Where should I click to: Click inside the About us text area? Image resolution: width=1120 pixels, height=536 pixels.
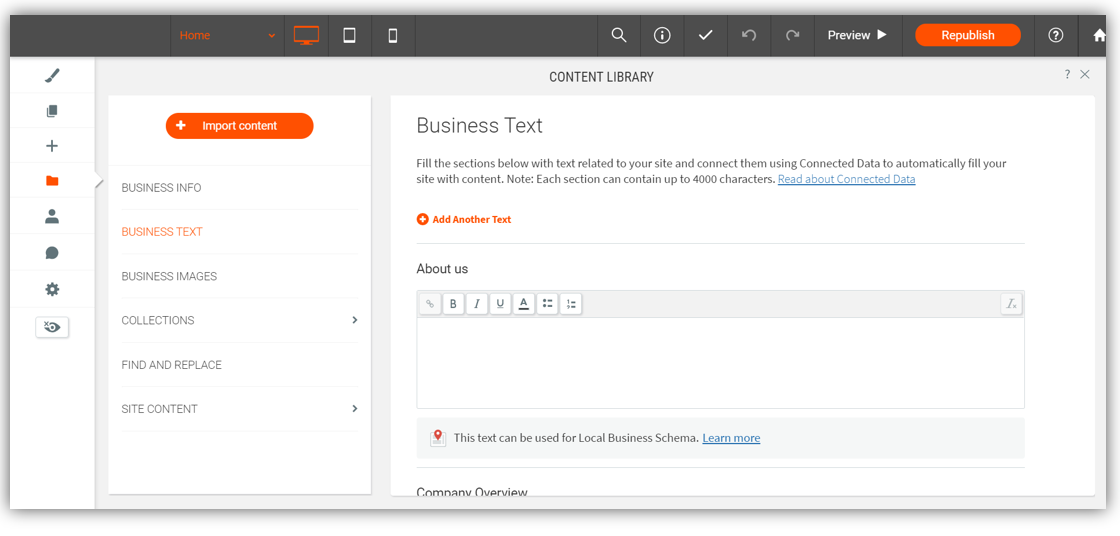click(x=720, y=362)
